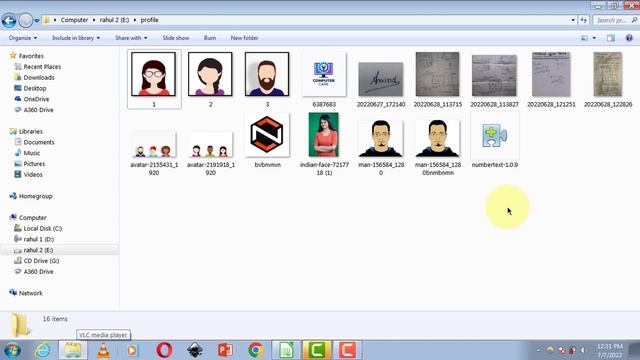Select the 20220628_121251 photo
640x360 pixels.
[x=551, y=79]
